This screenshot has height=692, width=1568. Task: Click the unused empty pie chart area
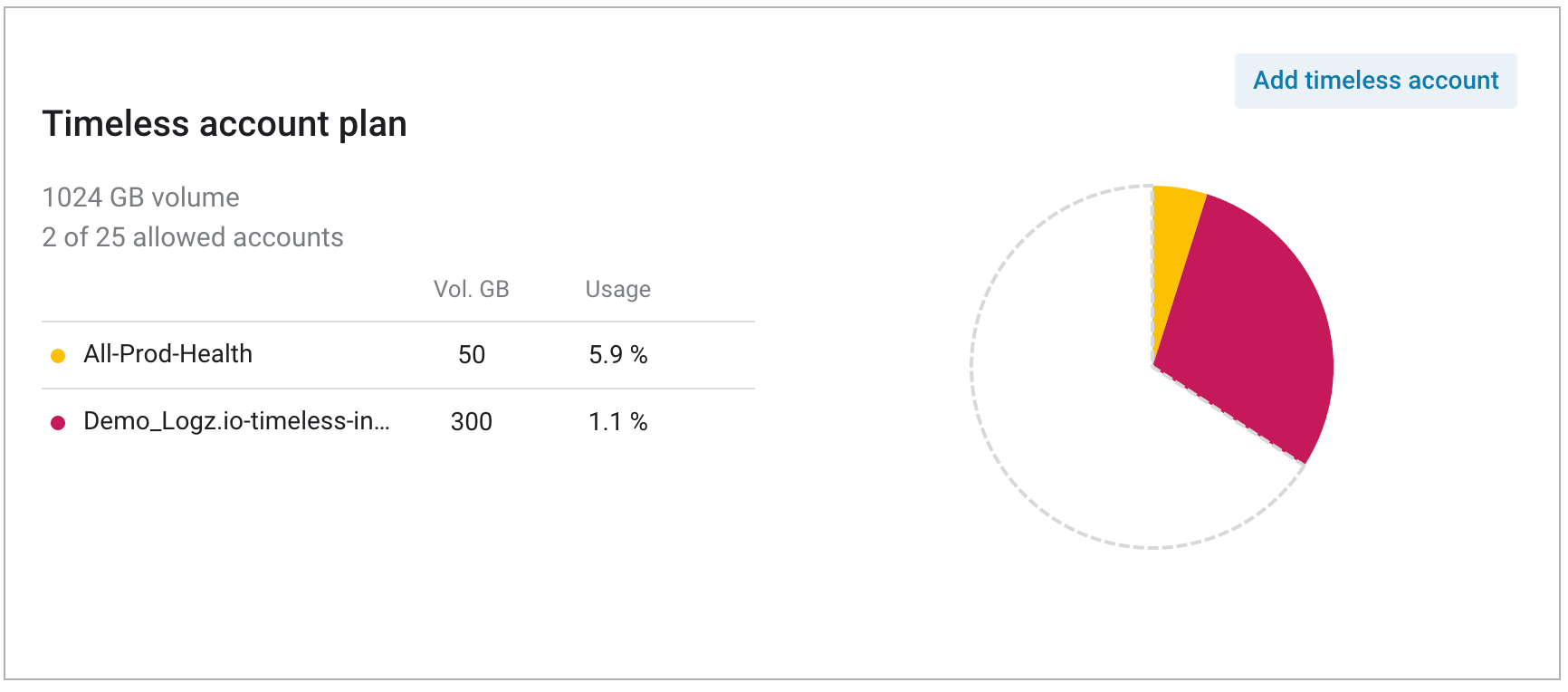pos(1068,408)
